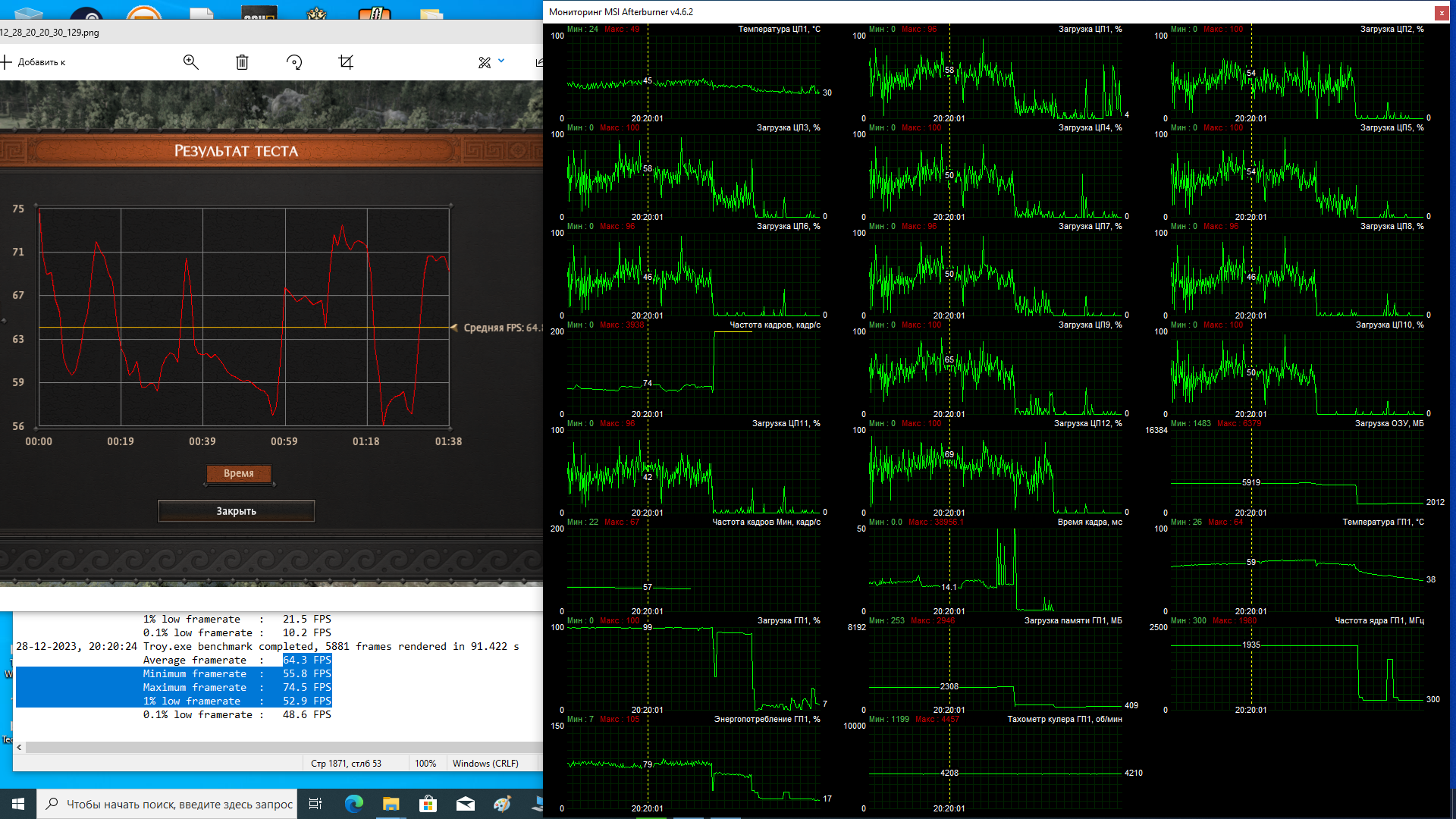Click the Windows Start button
Image resolution: width=1456 pixels, height=819 pixels.
pos(17,804)
